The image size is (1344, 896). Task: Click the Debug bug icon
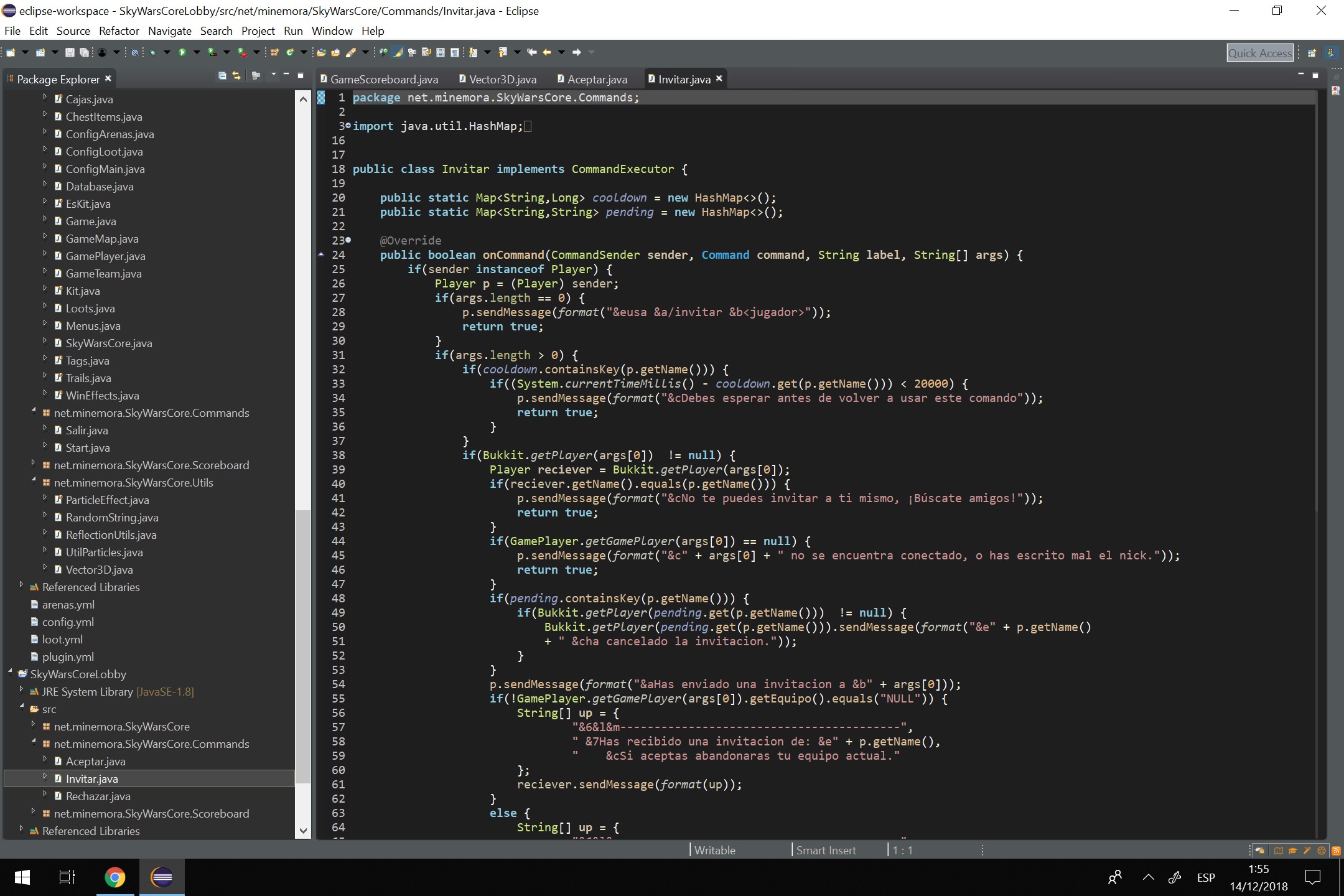coord(152,52)
